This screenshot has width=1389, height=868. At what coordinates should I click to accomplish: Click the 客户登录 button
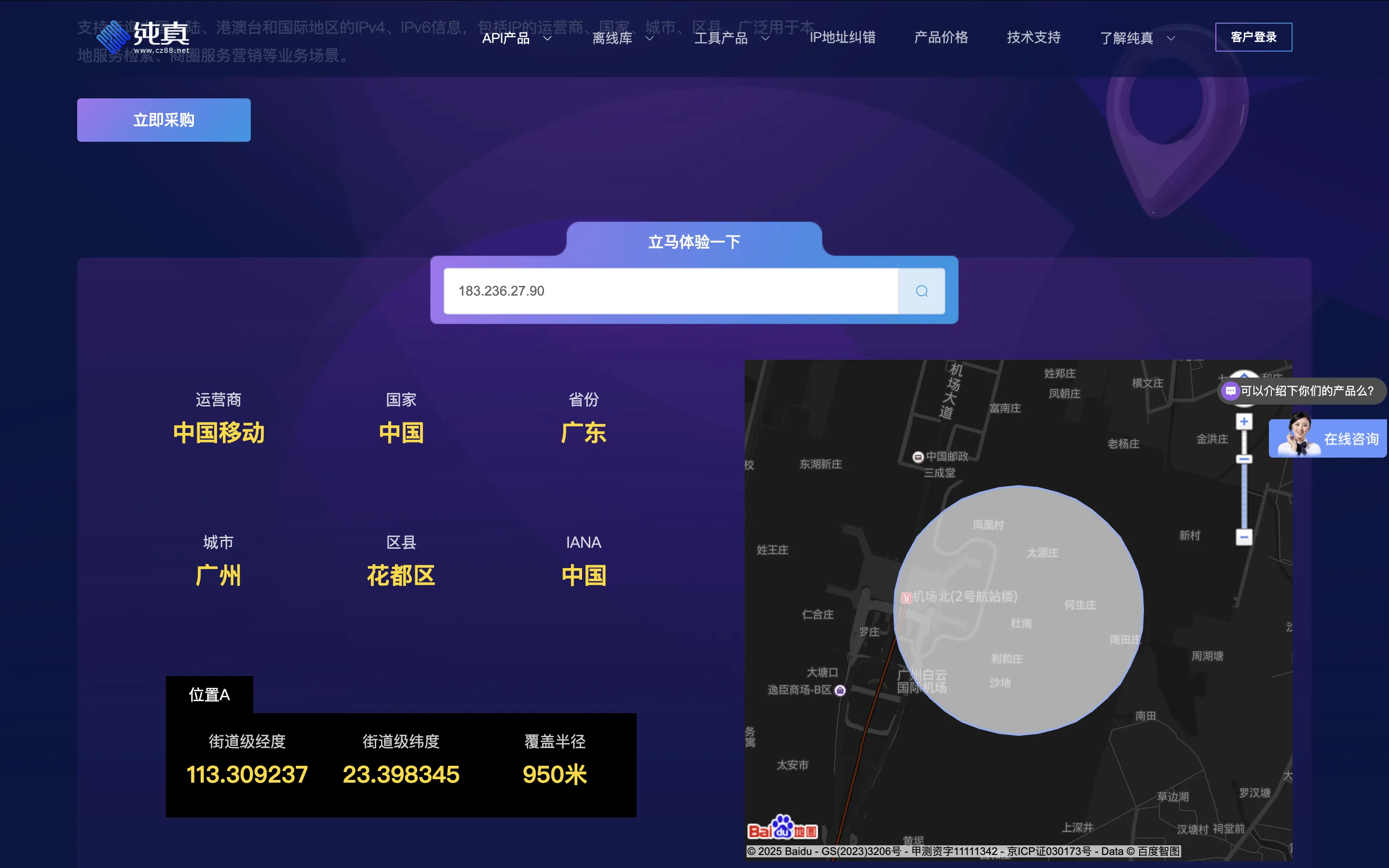tap(1253, 37)
